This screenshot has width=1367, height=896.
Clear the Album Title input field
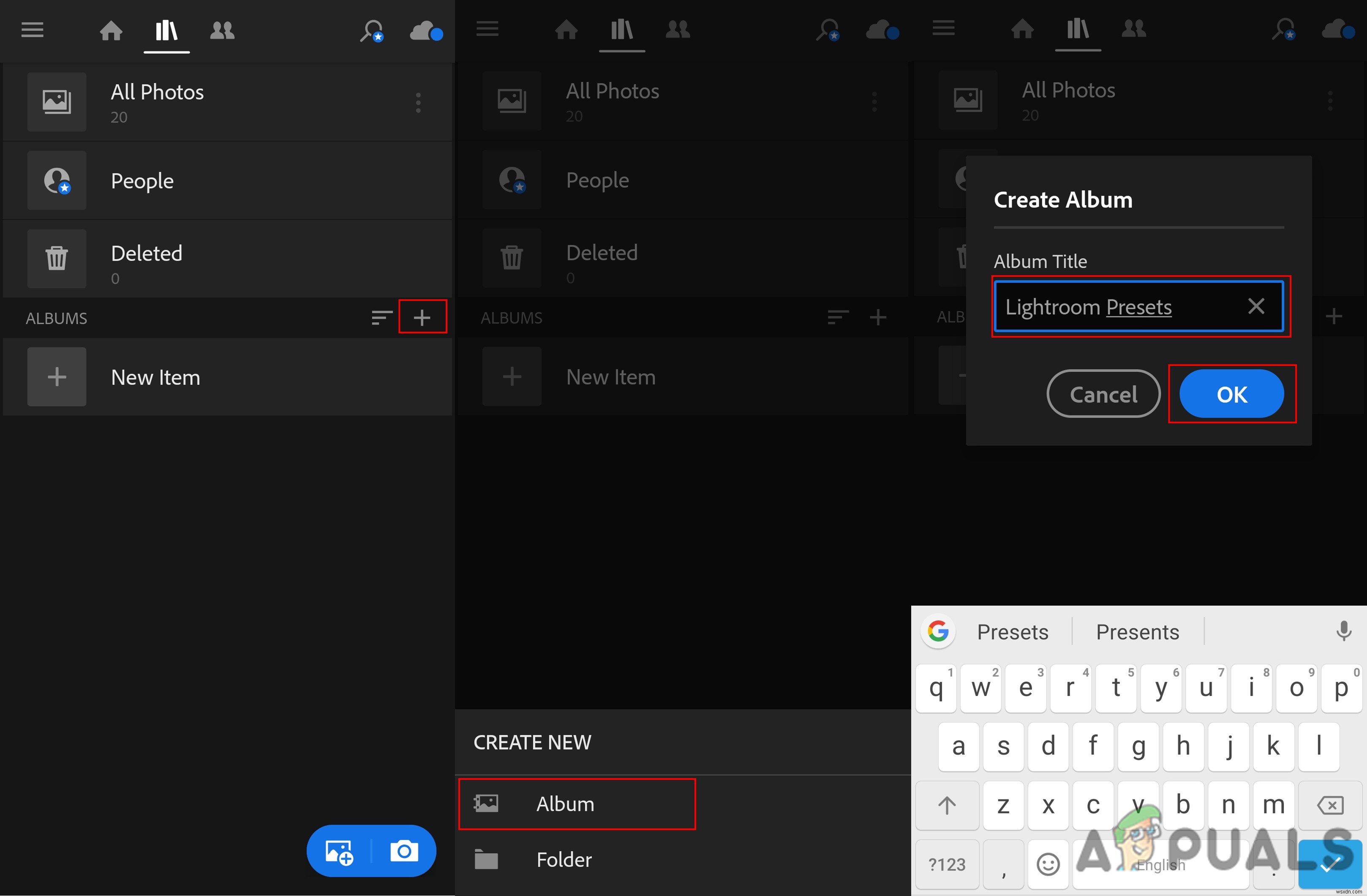click(x=1254, y=308)
